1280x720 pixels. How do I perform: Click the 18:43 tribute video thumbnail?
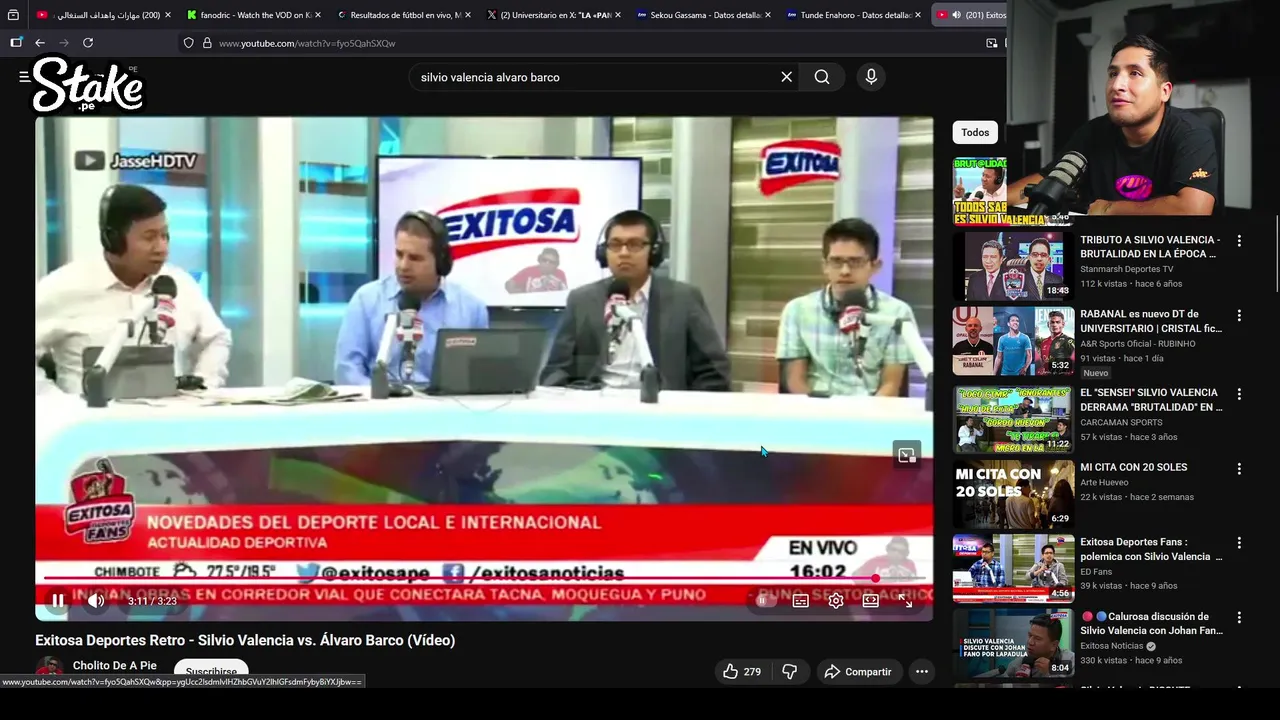1013,266
